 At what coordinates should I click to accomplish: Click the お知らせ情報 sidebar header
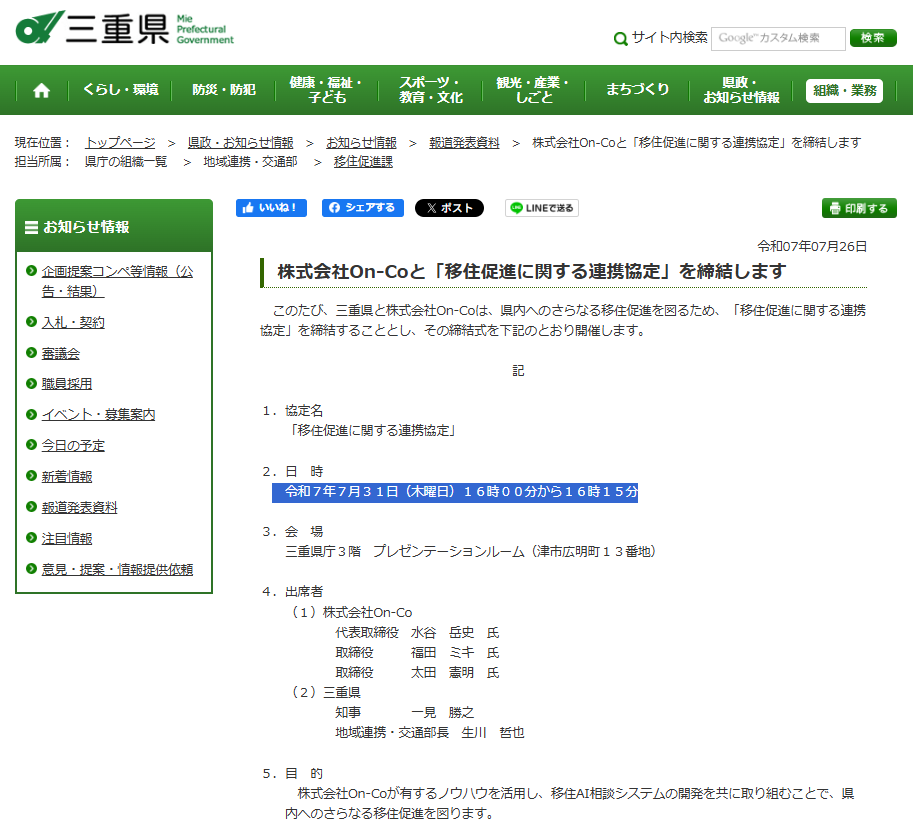tap(114, 226)
